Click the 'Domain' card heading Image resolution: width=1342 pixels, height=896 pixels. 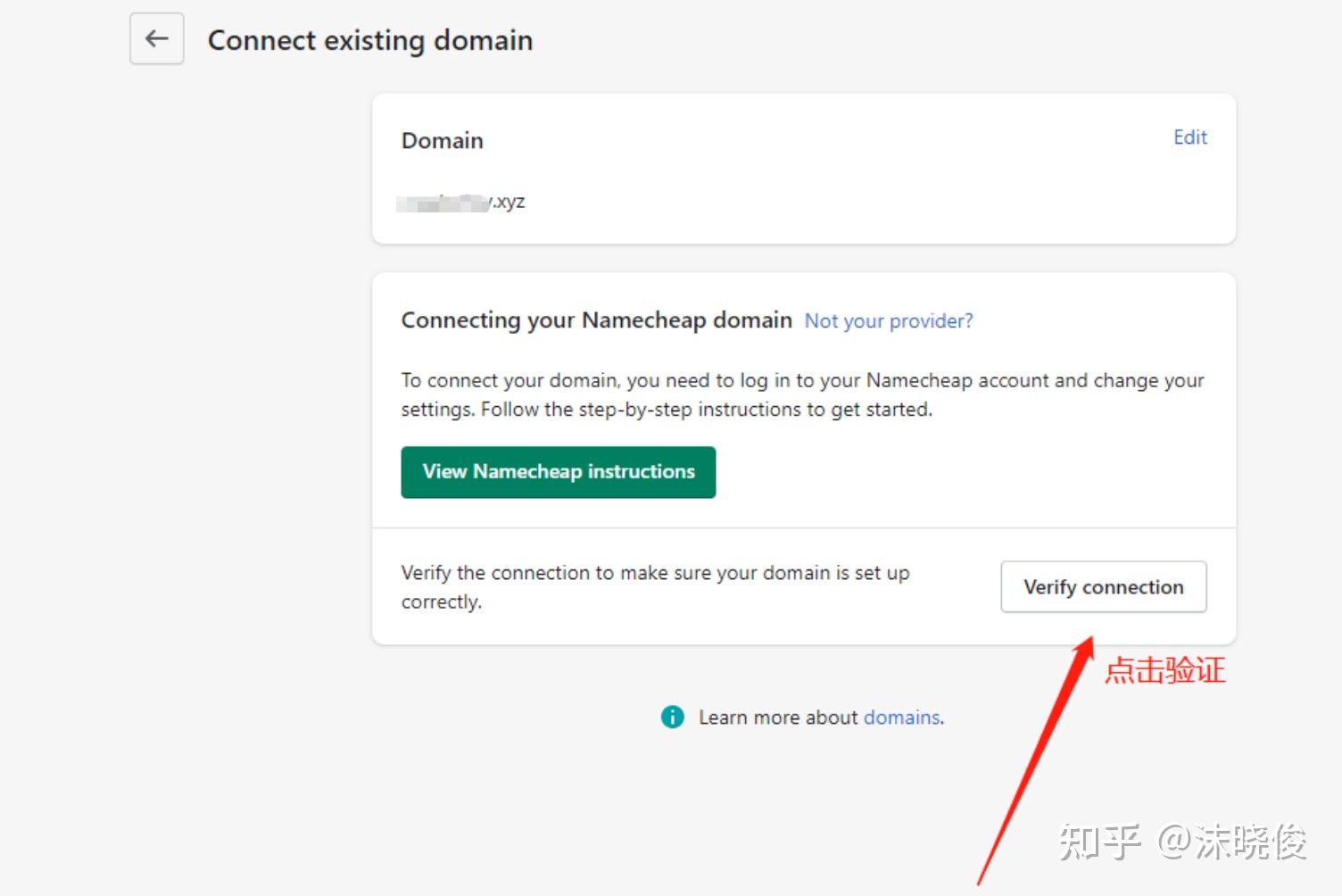pos(443,141)
